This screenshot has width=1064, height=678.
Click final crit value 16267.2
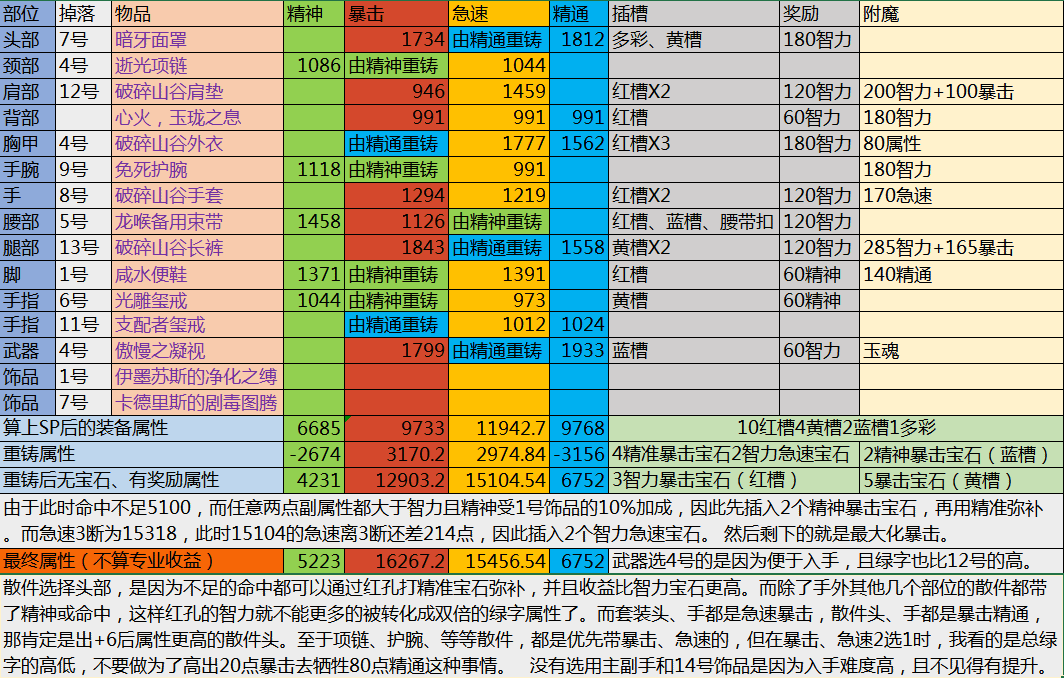[396, 561]
